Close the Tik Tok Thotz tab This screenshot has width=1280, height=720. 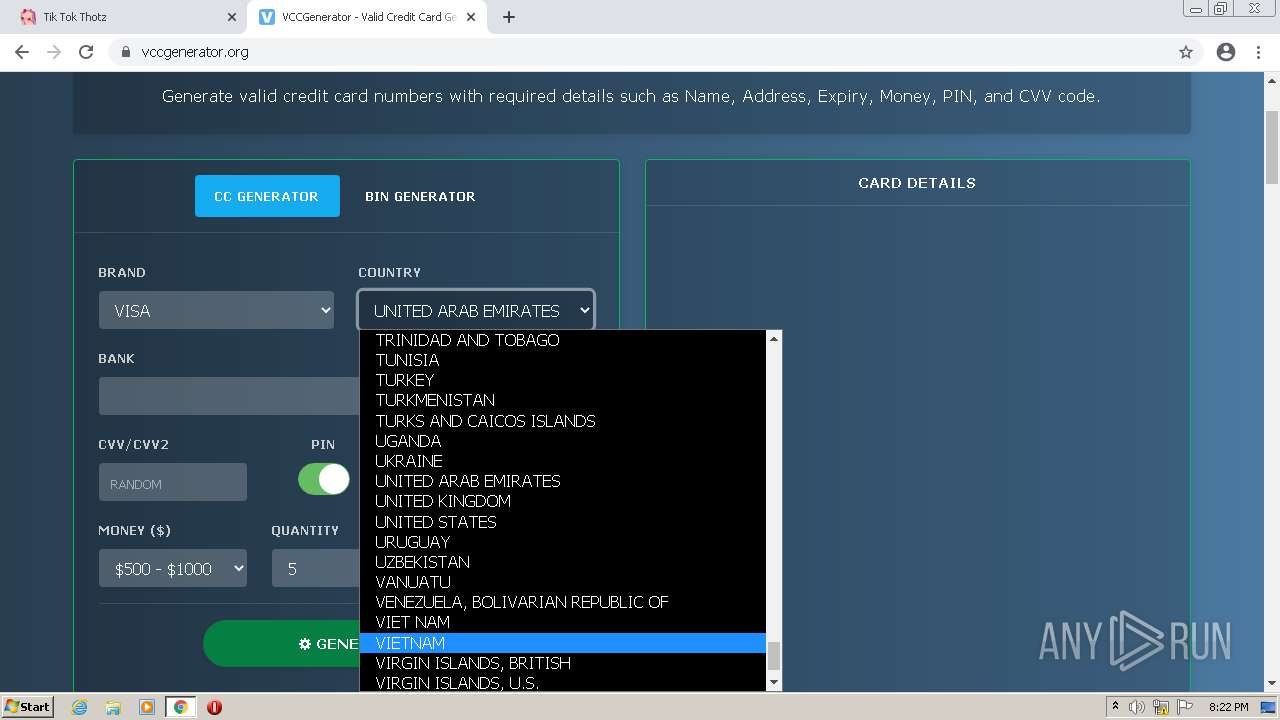click(232, 17)
